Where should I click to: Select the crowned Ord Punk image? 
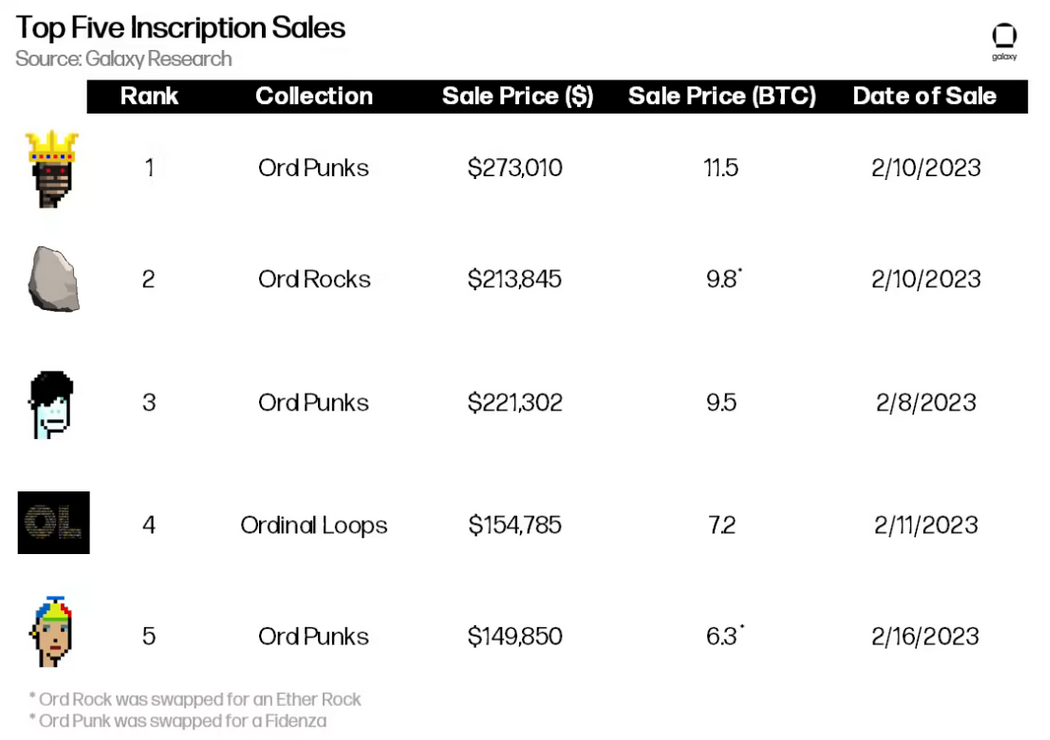(x=52, y=169)
